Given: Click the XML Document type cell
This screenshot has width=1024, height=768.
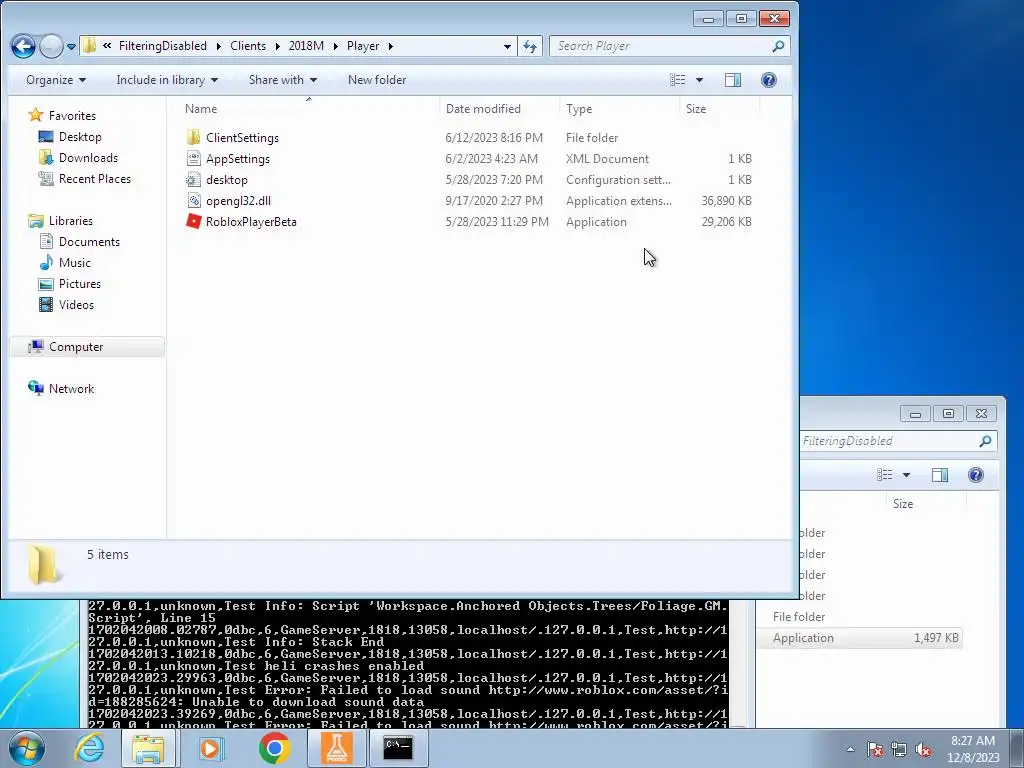Looking at the screenshot, I should [x=607, y=159].
